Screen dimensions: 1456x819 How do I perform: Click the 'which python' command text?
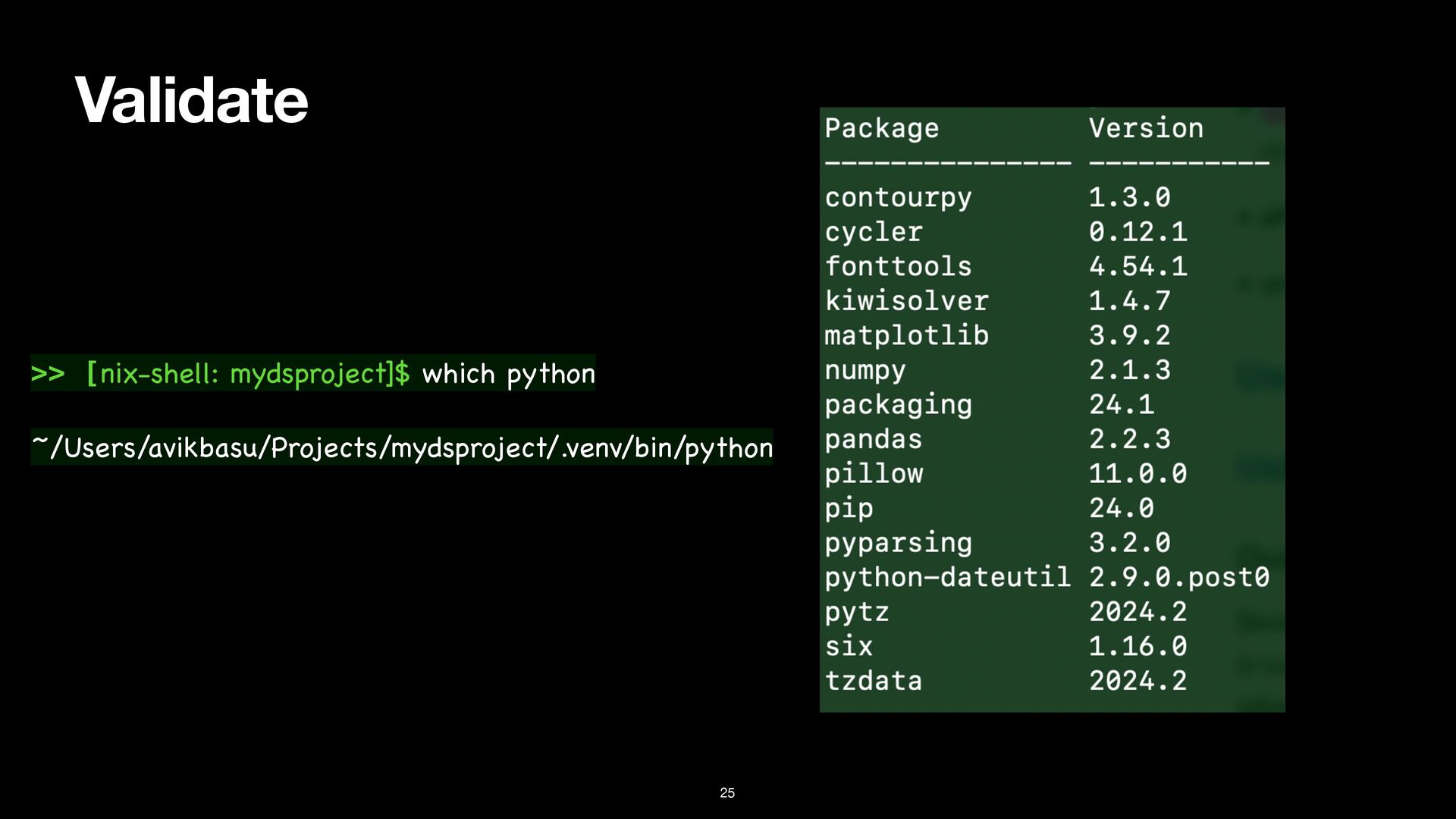[x=508, y=374]
